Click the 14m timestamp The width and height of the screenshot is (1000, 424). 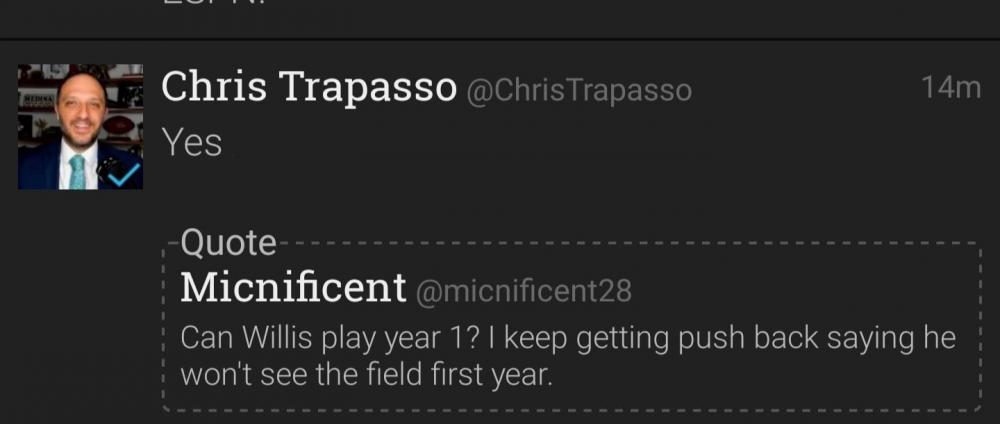(950, 88)
